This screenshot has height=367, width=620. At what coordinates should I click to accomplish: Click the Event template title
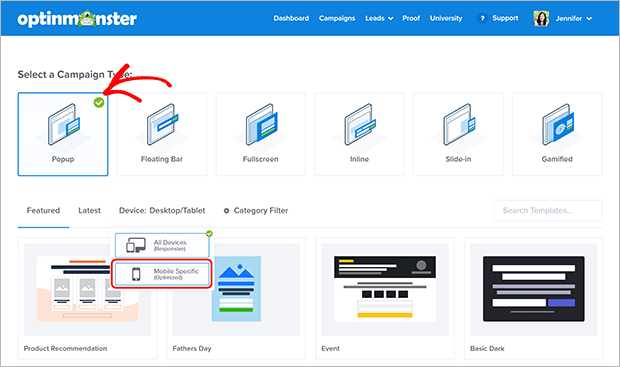330,348
